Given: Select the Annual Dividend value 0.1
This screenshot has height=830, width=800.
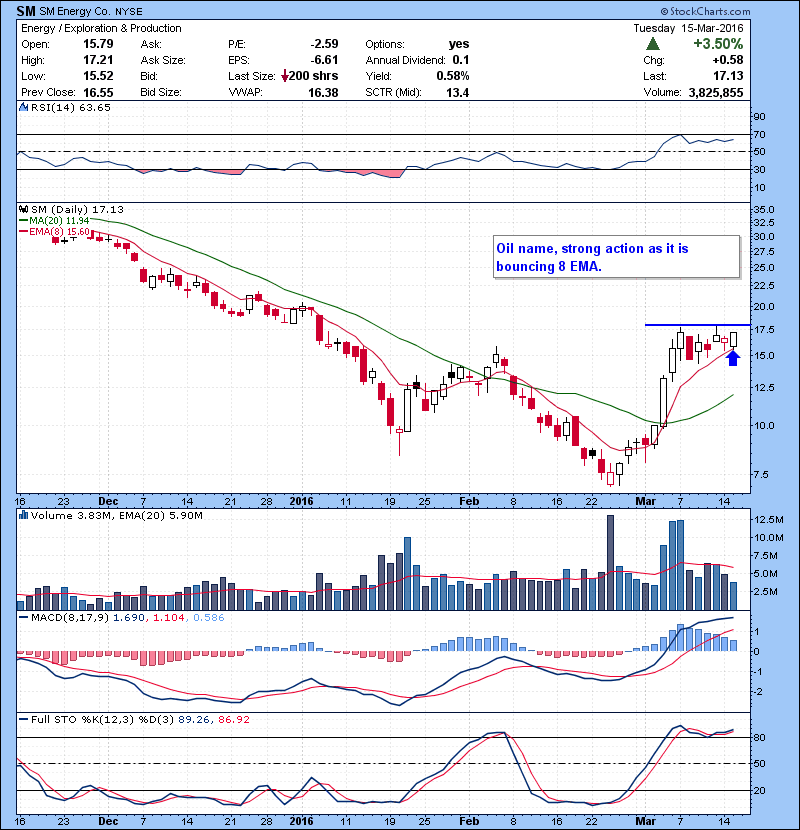Looking at the screenshot, I should 461,60.
